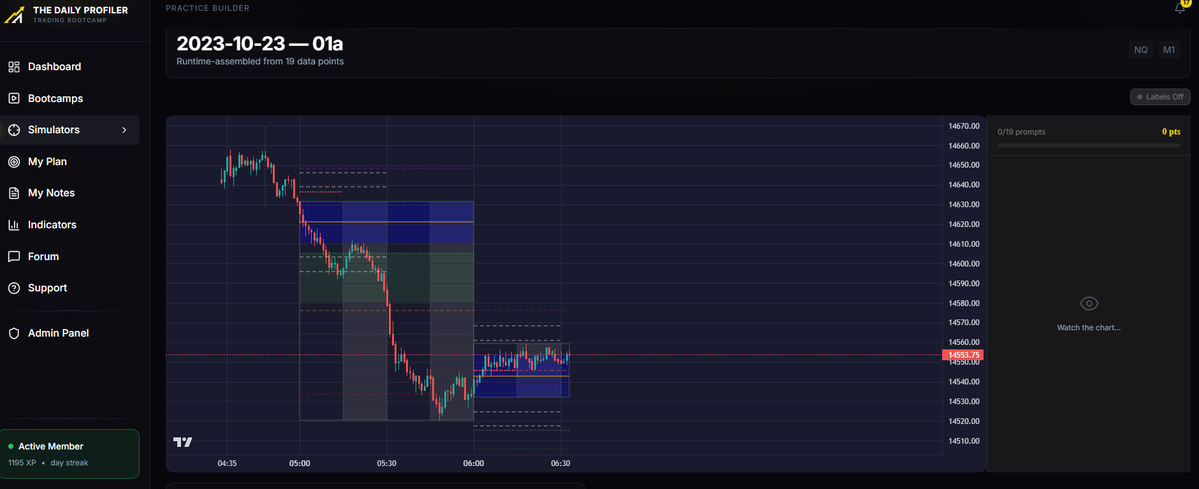This screenshot has width=1199, height=489.
Task: Click the 0 pts score text
Action: [1171, 132]
